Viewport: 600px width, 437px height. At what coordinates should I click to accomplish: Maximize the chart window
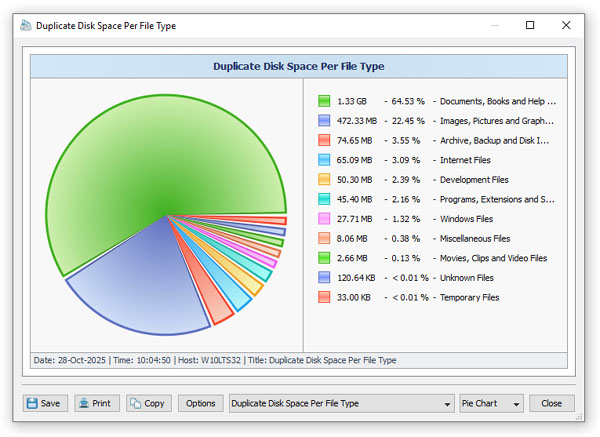coord(530,25)
